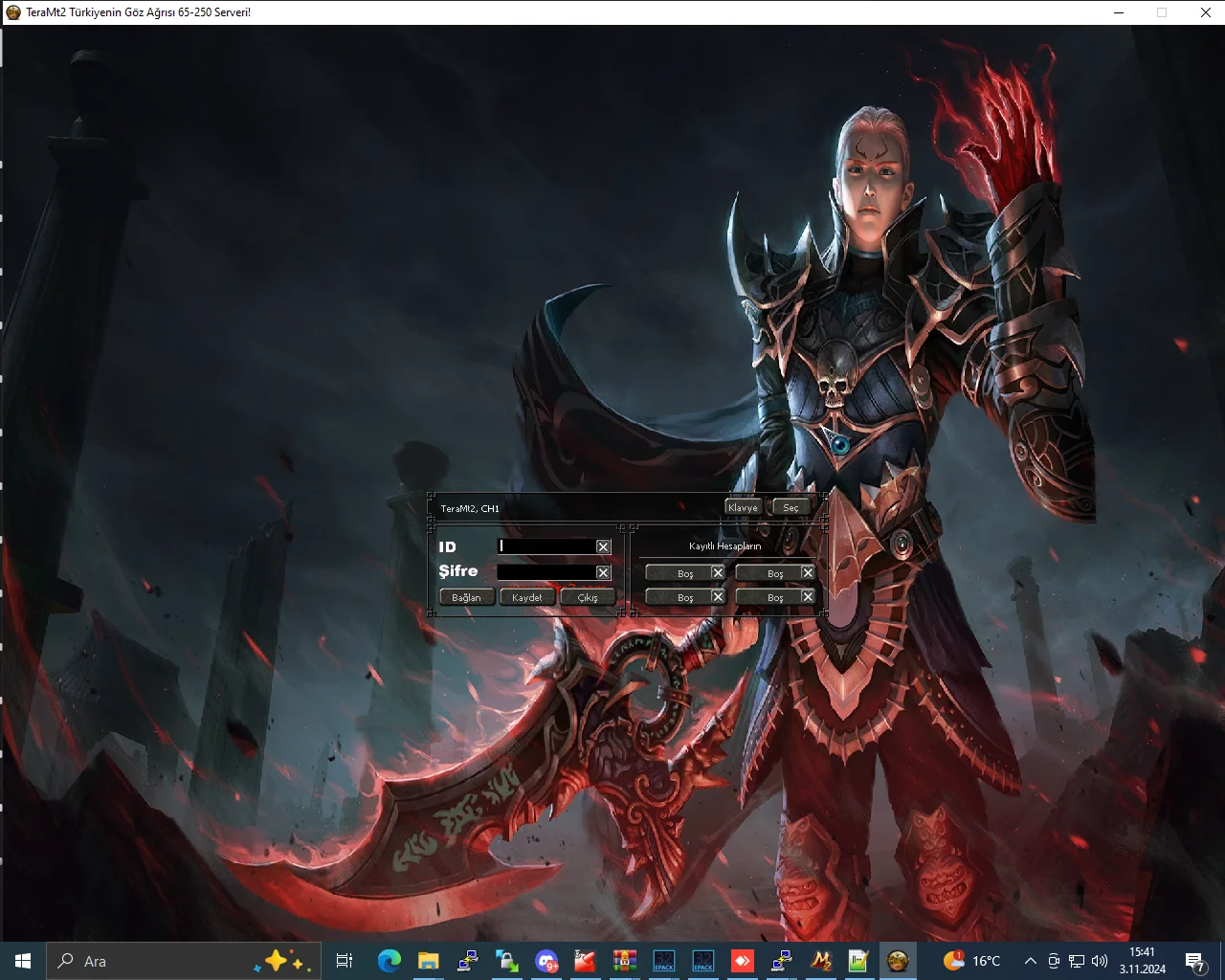Open the golden M2 Metin2 taskbar icon

pos(820,961)
